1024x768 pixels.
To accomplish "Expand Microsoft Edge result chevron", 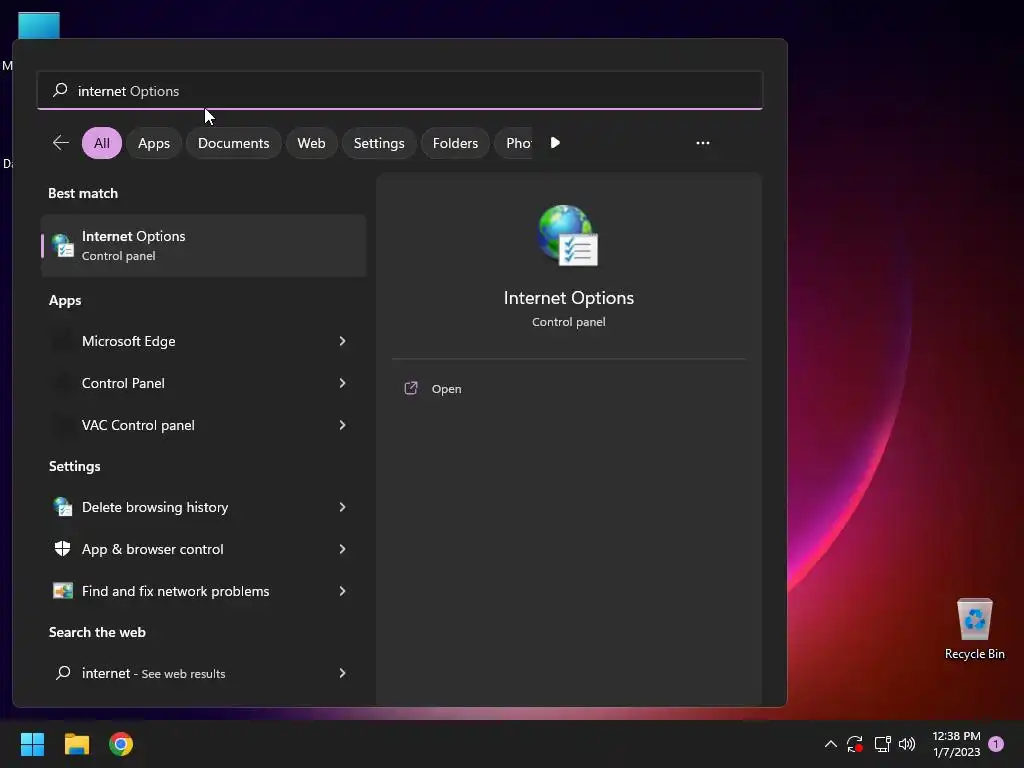I will tap(342, 341).
